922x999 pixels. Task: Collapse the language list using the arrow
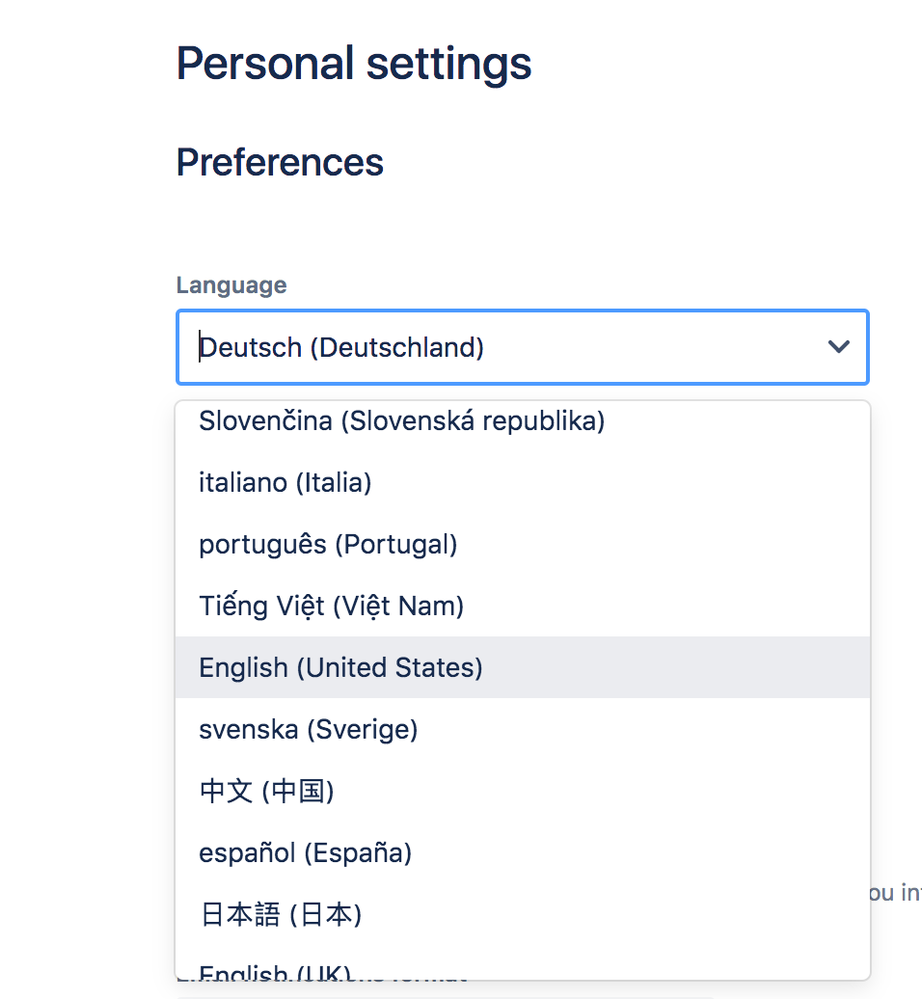pyautogui.click(x=838, y=347)
